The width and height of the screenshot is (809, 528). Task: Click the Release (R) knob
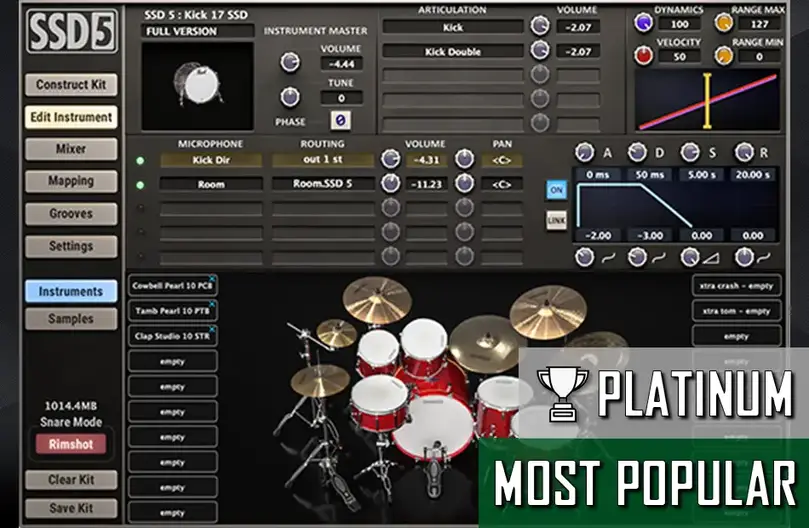744,152
